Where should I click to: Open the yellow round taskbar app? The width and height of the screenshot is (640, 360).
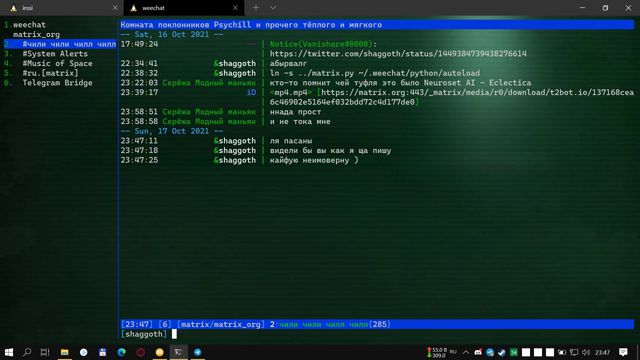(160, 352)
